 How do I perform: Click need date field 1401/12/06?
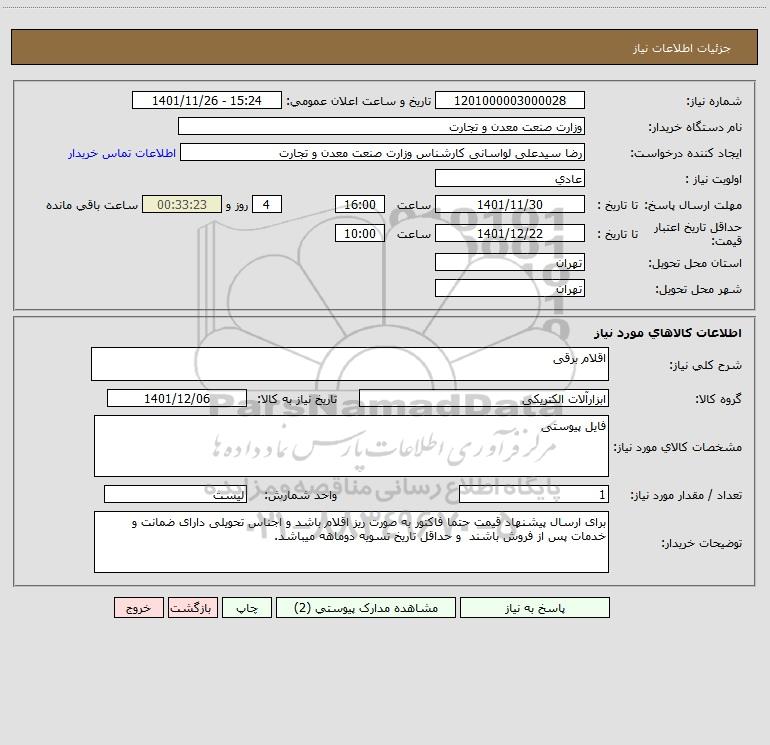pos(177,398)
